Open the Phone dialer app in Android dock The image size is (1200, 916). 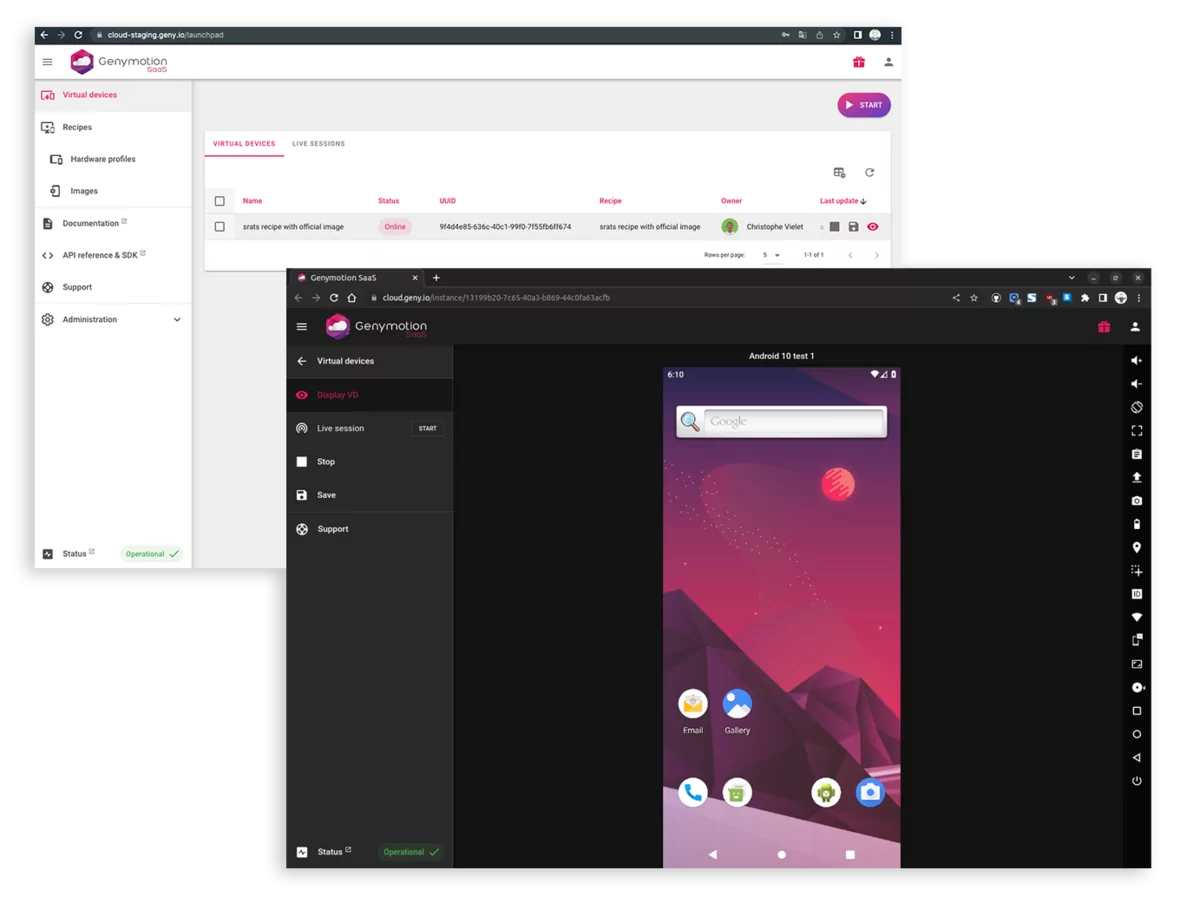693,793
